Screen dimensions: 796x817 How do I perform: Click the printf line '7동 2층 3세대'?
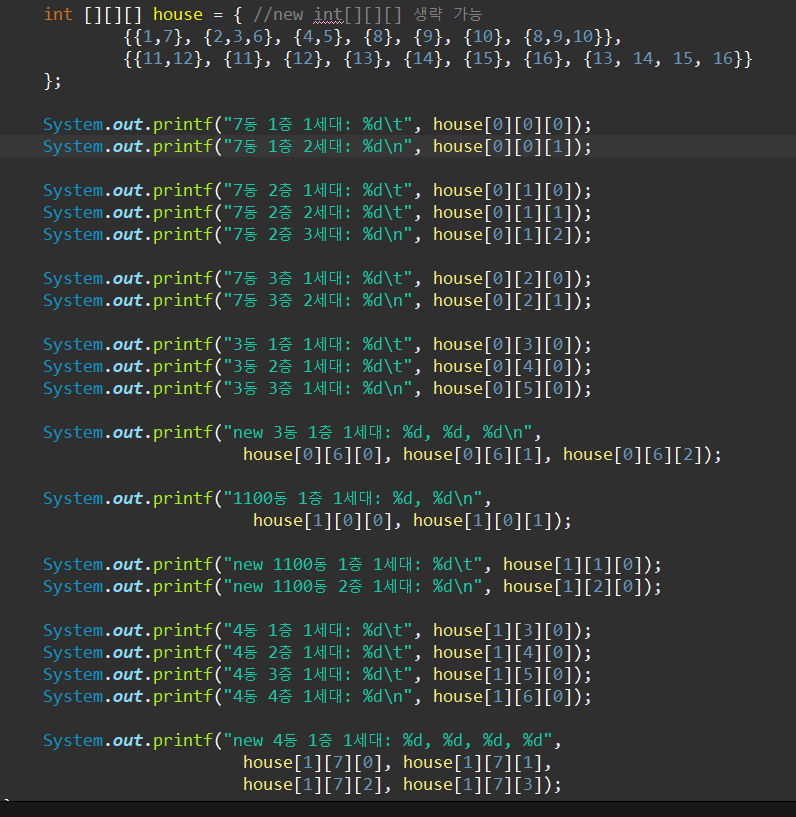click(317, 234)
